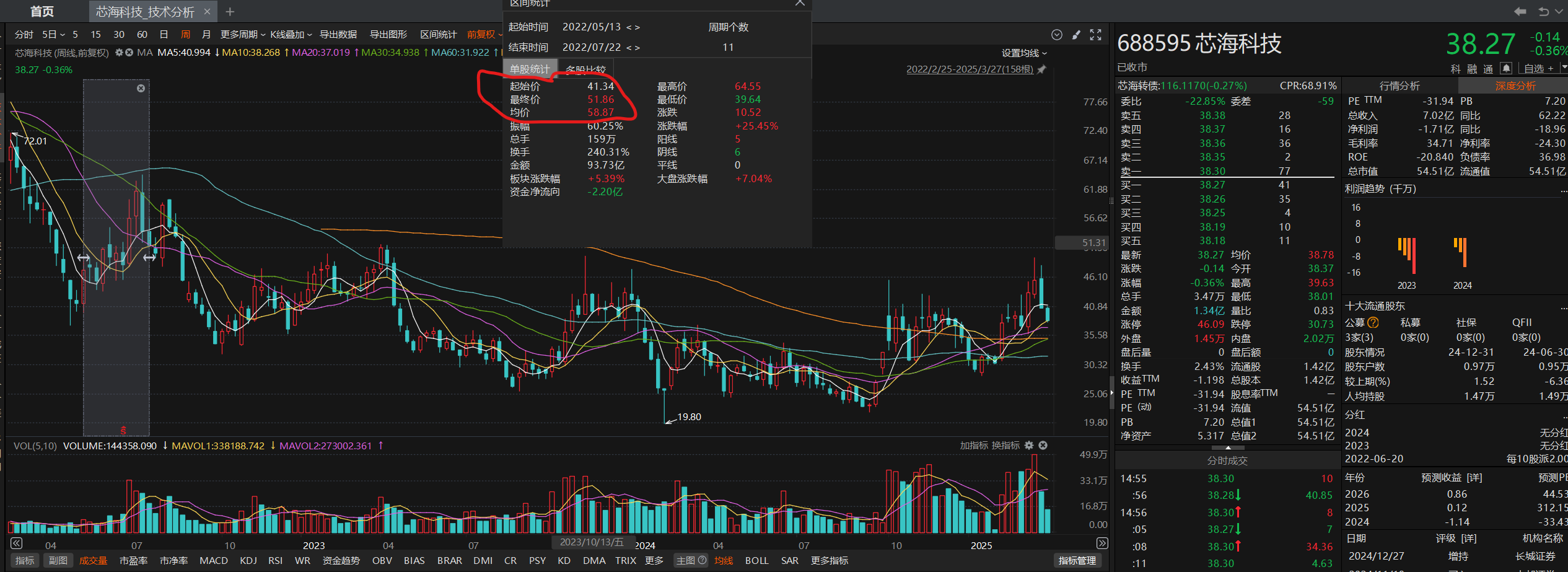1568x572 pixels.
Task: Click 导出图形 to export chart image
Action: [x=388, y=35]
